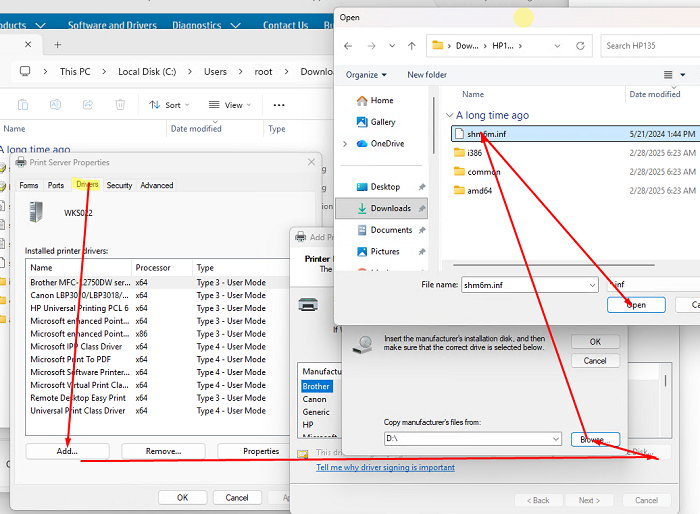The width and height of the screenshot is (700, 514).
Task: Click the Search HP135 field
Action: click(x=650, y=46)
